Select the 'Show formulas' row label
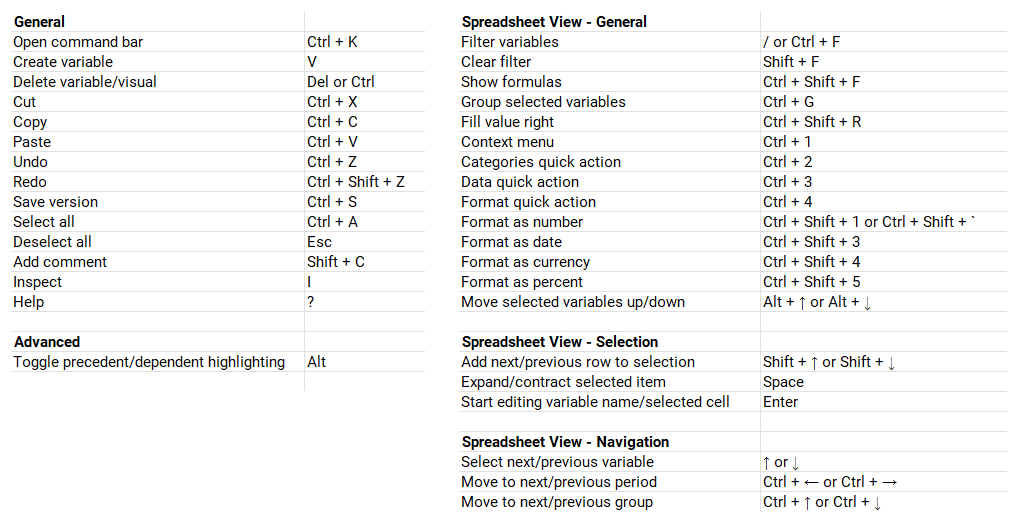1015x525 pixels. [x=511, y=82]
